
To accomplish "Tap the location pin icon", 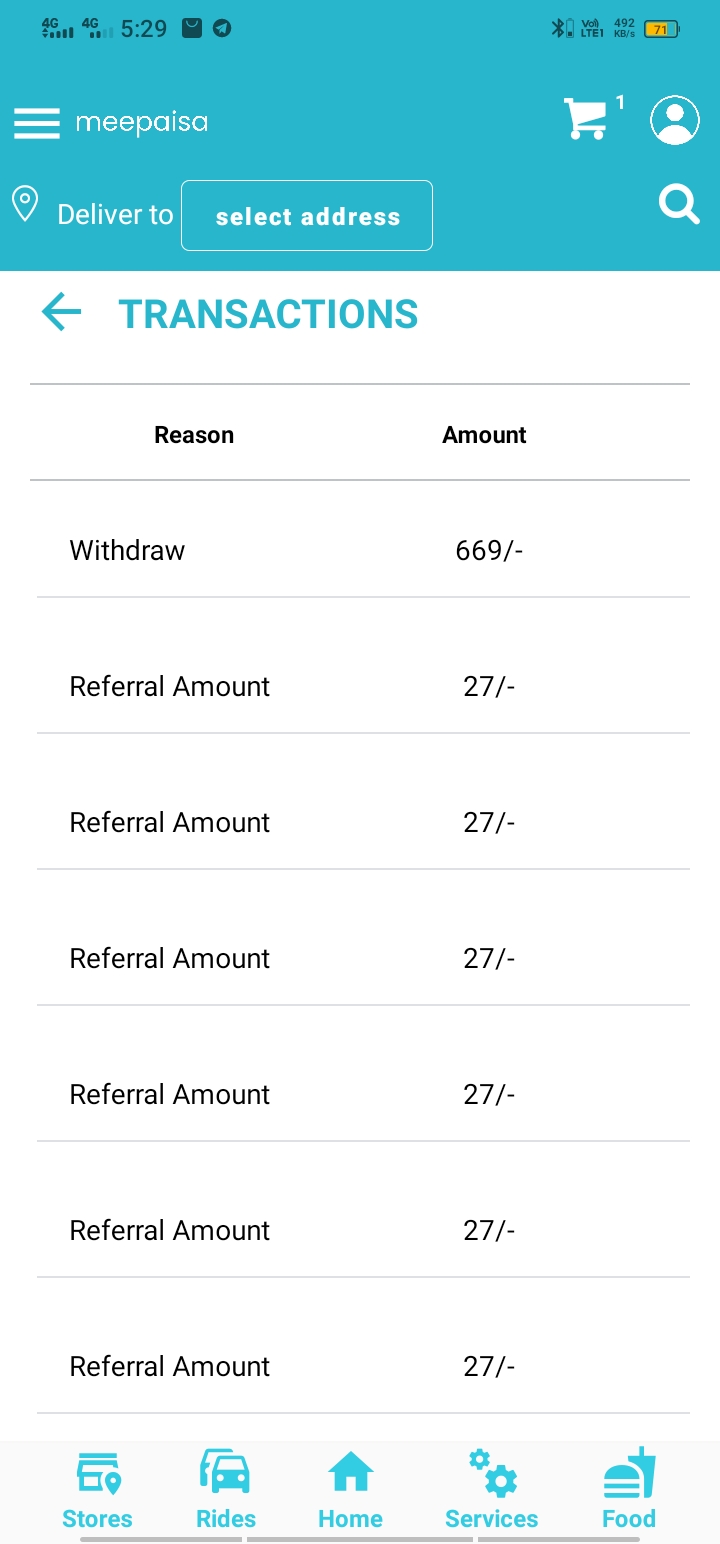I will [x=25, y=204].
